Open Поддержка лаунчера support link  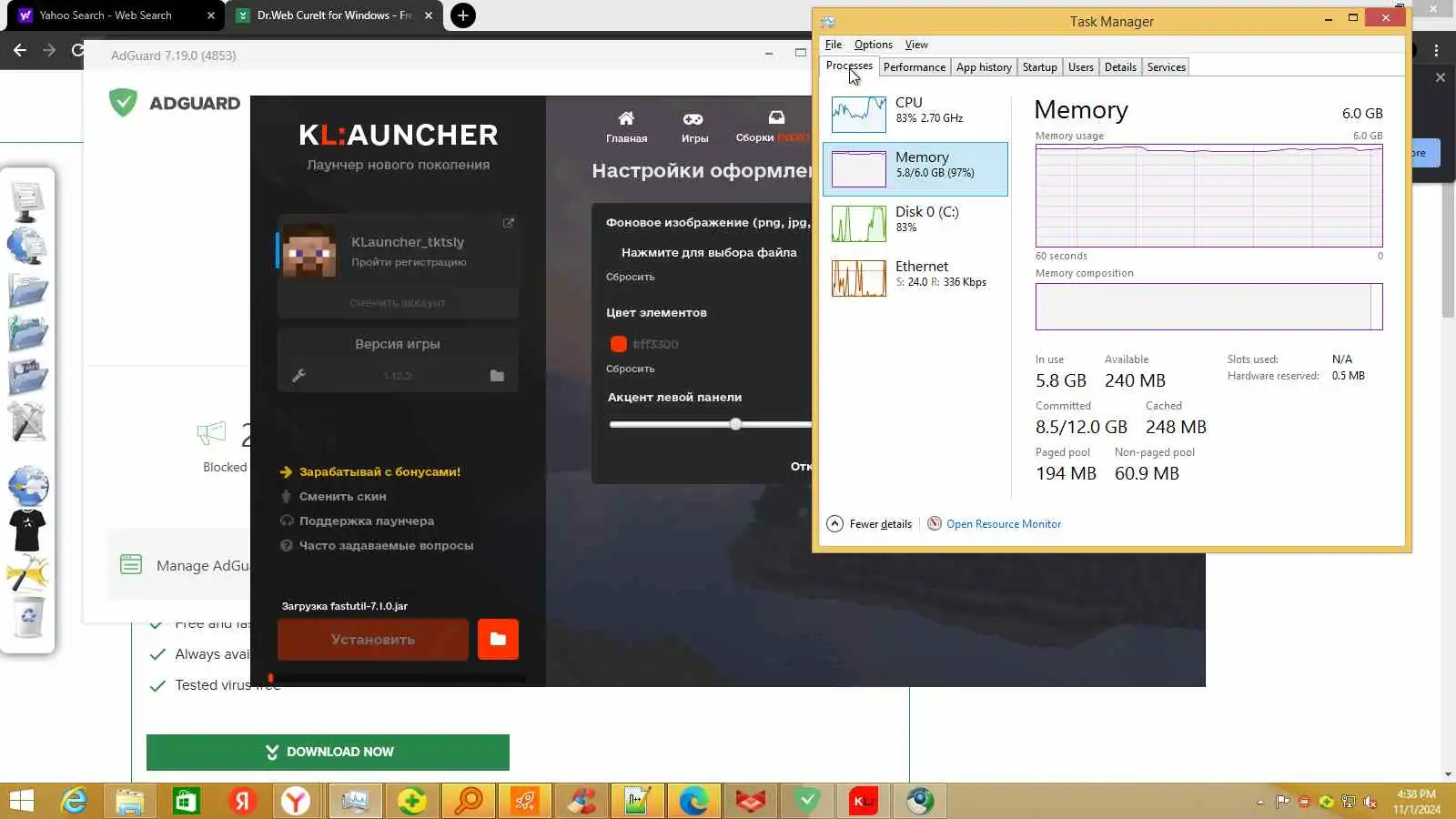click(x=367, y=521)
